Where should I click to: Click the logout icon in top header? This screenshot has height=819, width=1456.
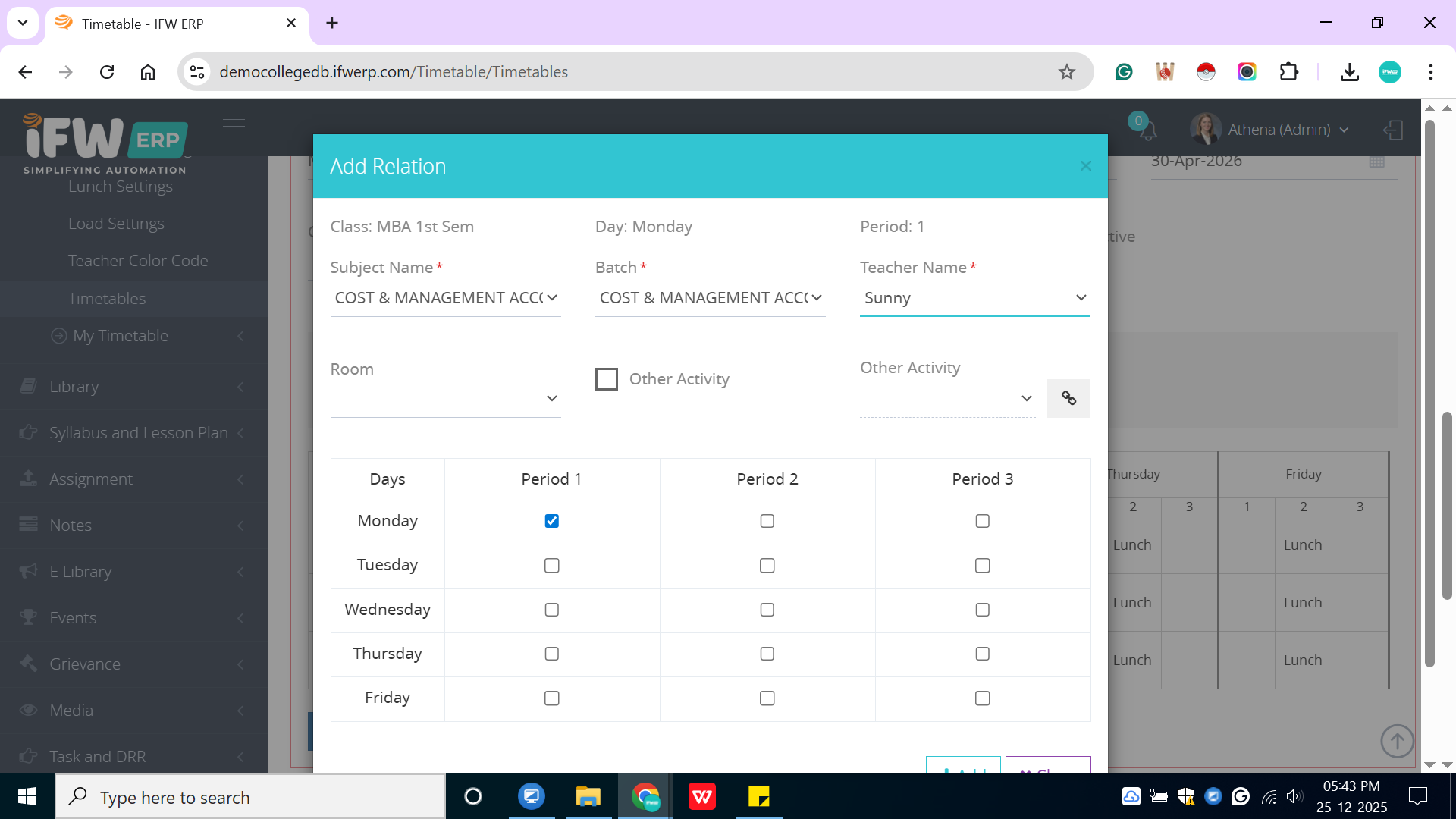click(x=1393, y=130)
